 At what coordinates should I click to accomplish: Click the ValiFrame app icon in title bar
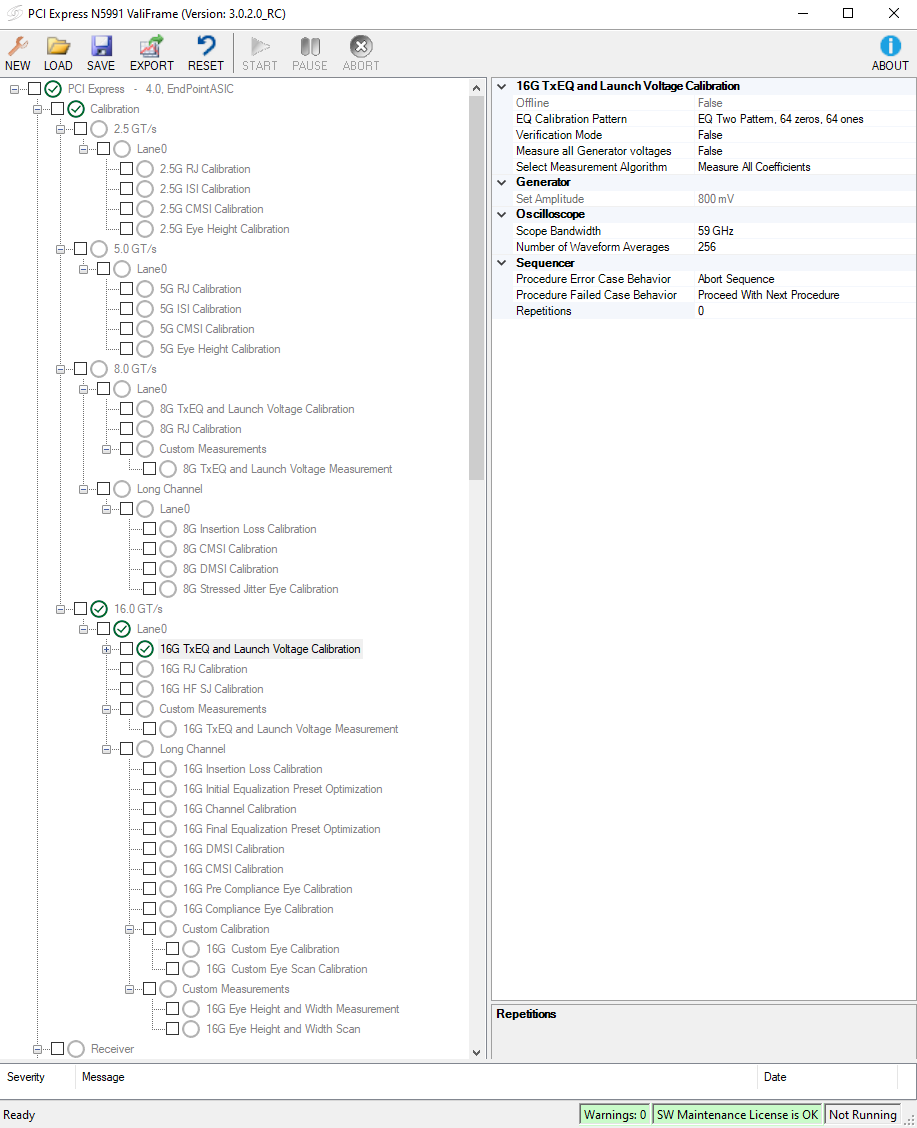pos(14,14)
